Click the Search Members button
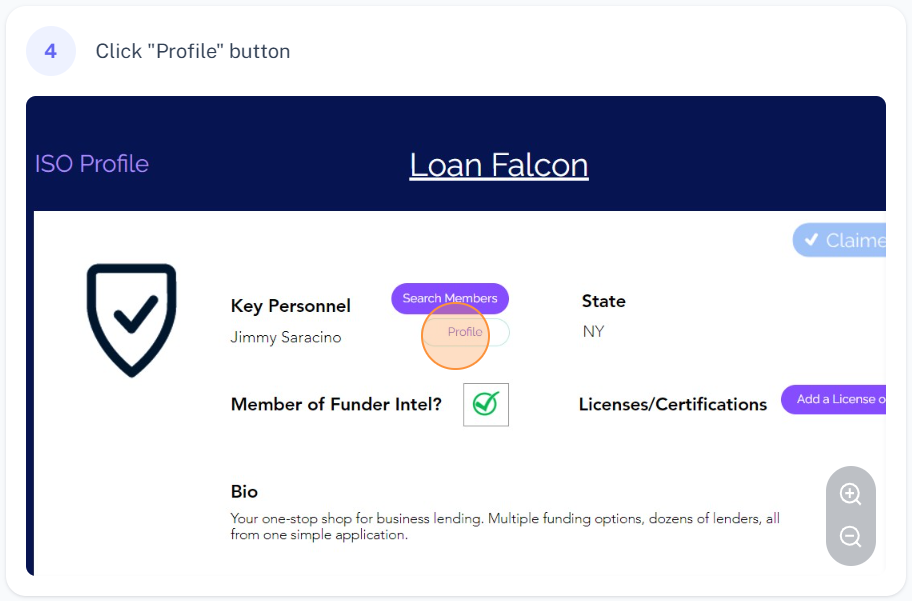The width and height of the screenshot is (912, 601). coord(450,298)
